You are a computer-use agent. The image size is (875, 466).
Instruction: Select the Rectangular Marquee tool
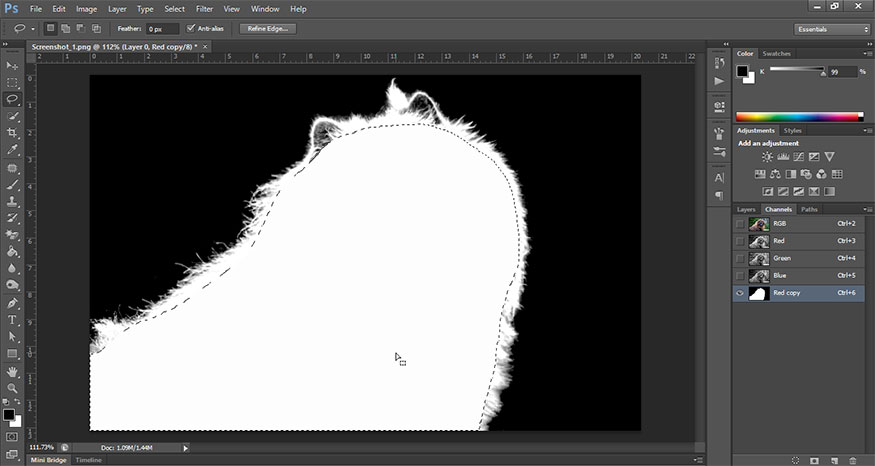tap(12, 83)
